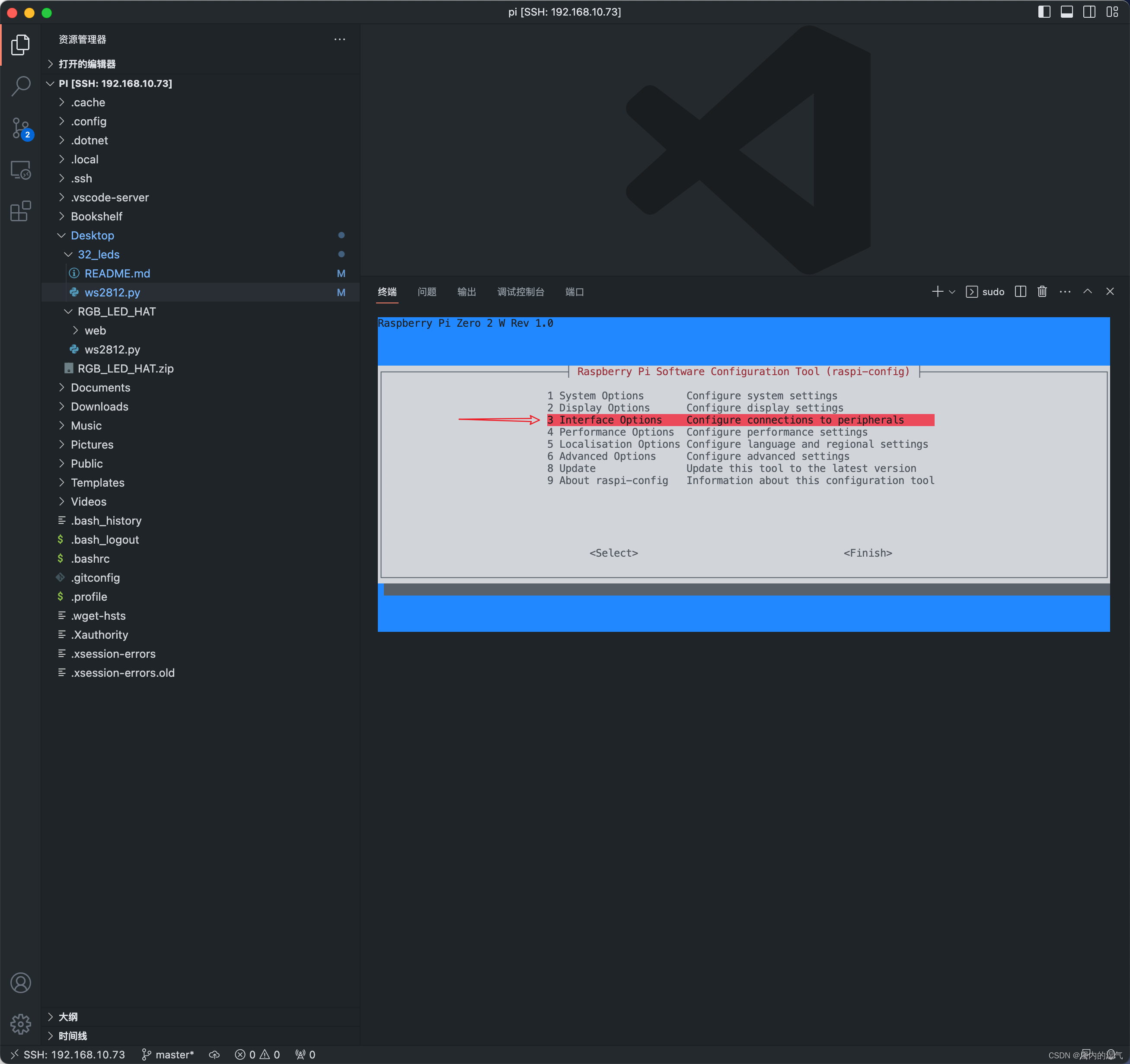
Task: Open Customize Layout icon in title bar
Action: point(1112,12)
